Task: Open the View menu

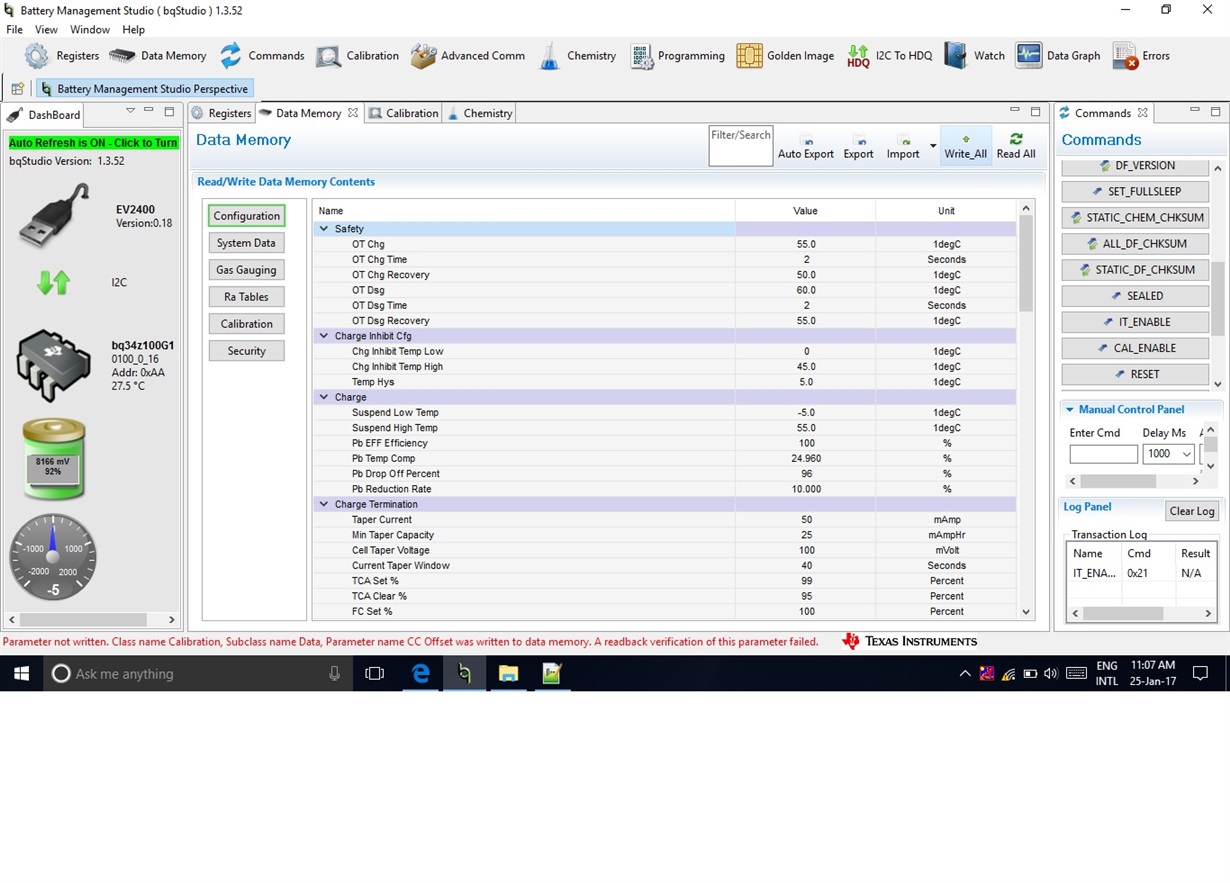Action: [x=46, y=30]
